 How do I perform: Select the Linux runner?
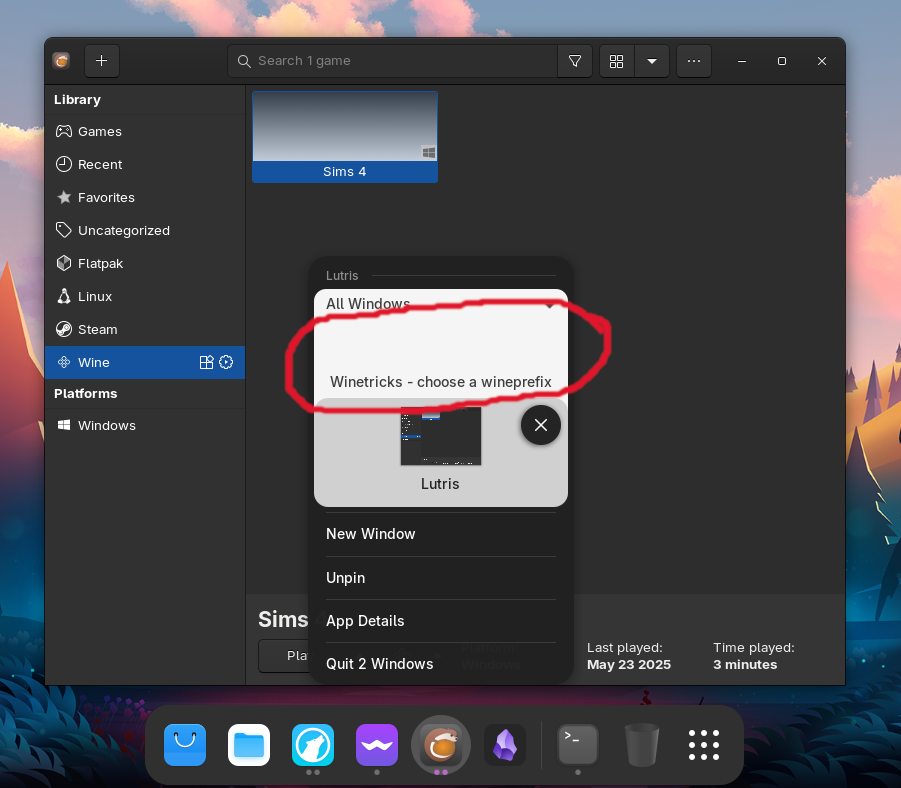(x=145, y=297)
